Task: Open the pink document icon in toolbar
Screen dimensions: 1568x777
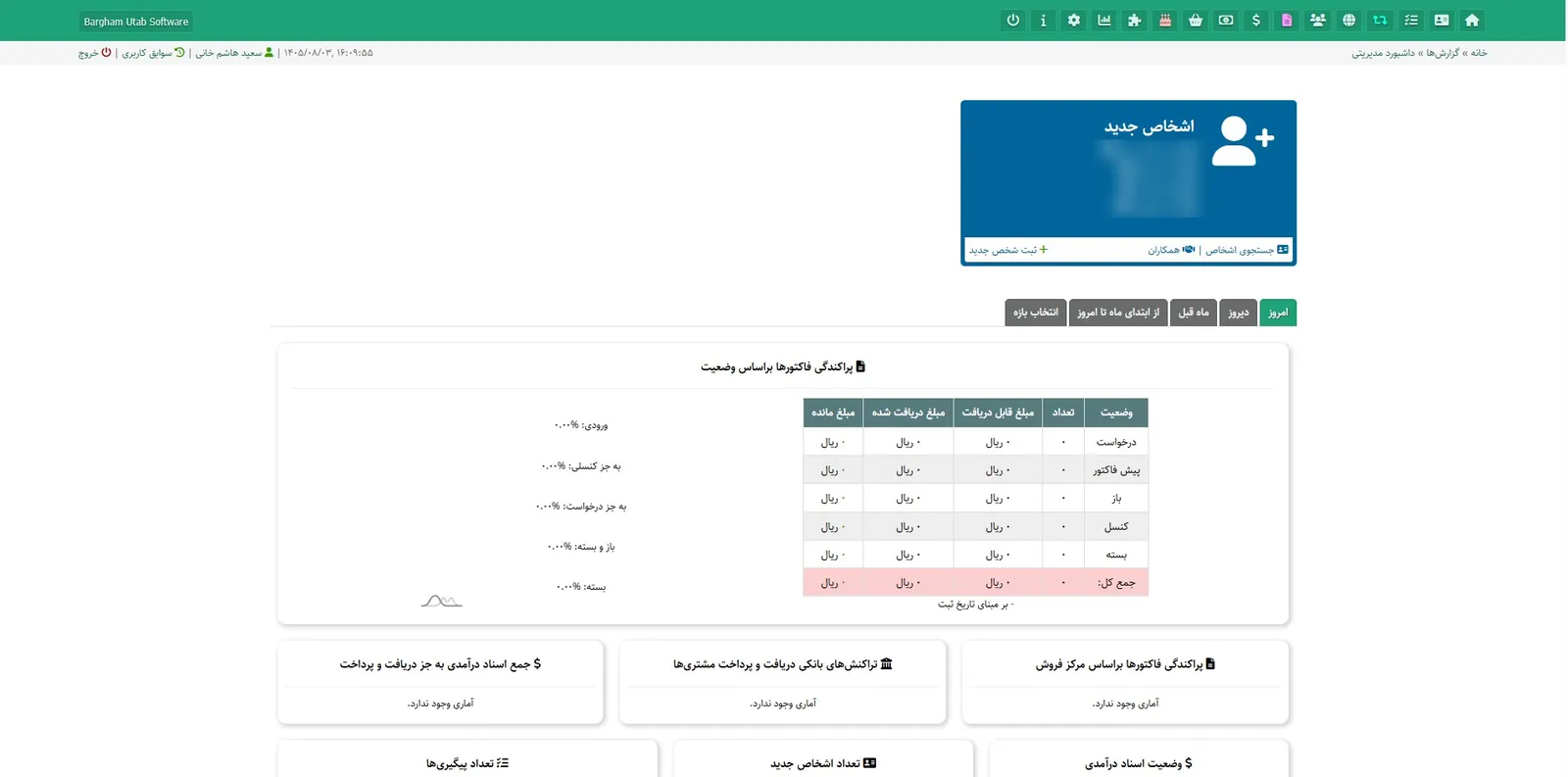Action: pyautogui.click(x=1287, y=21)
